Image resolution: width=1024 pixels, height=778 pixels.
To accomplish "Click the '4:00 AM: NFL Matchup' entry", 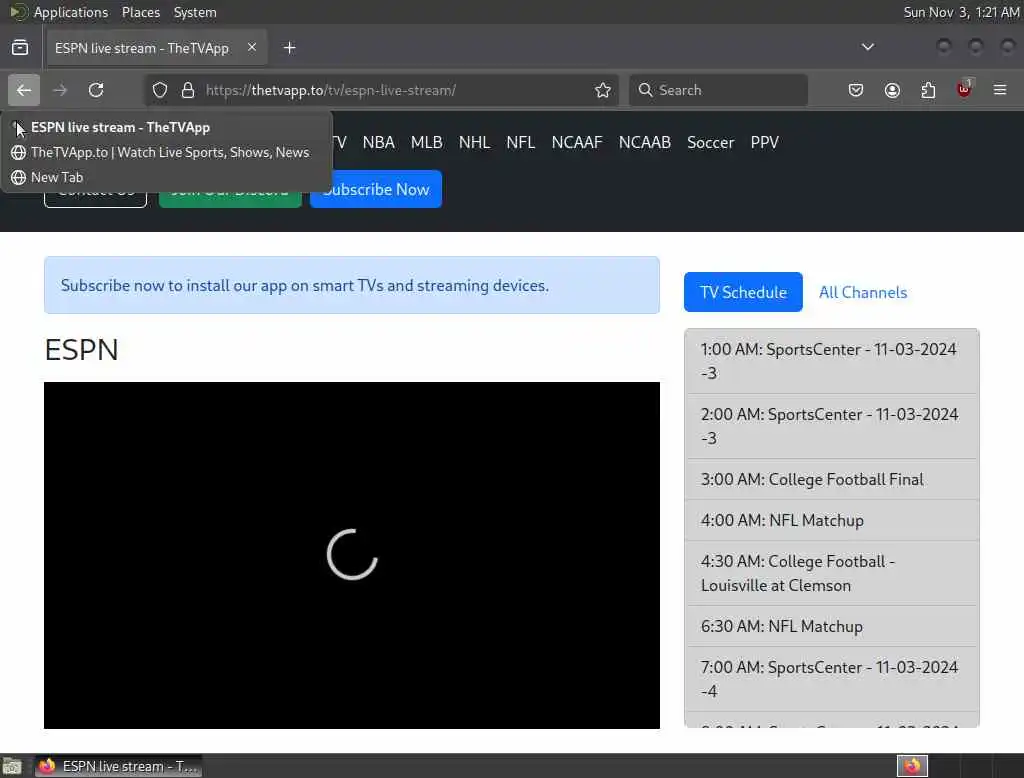I will click(x=831, y=521).
